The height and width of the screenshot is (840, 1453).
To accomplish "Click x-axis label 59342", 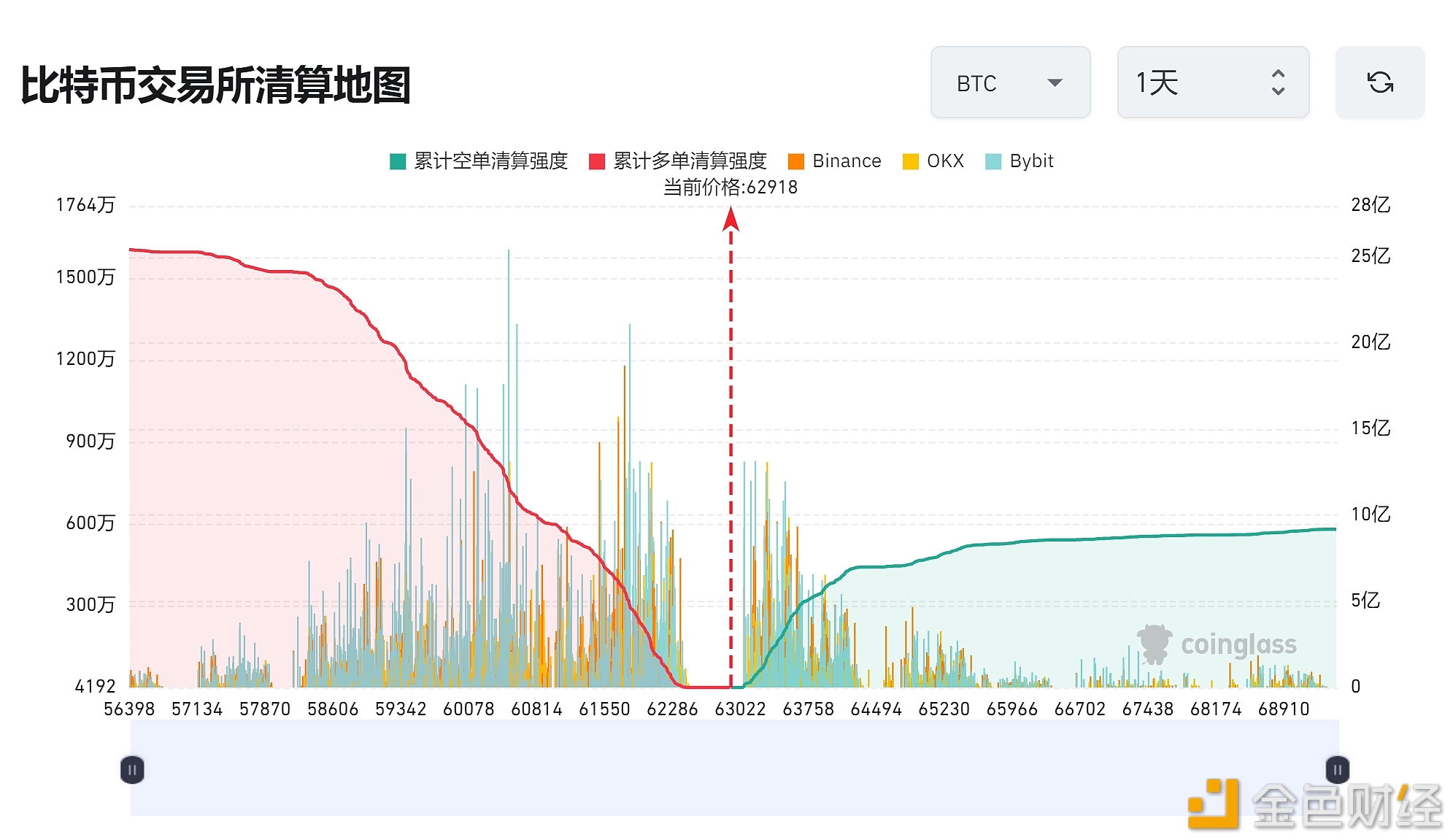I will tap(401, 709).
